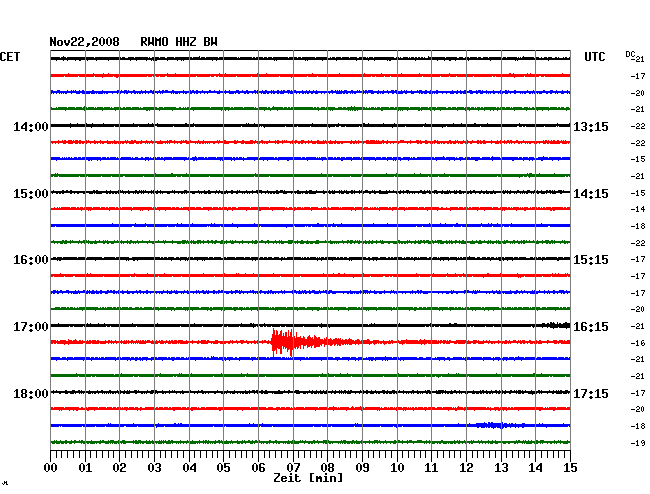Click the DC value -14
Image resolution: width=650 pixels, height=494 pixels.
[638, 209]
